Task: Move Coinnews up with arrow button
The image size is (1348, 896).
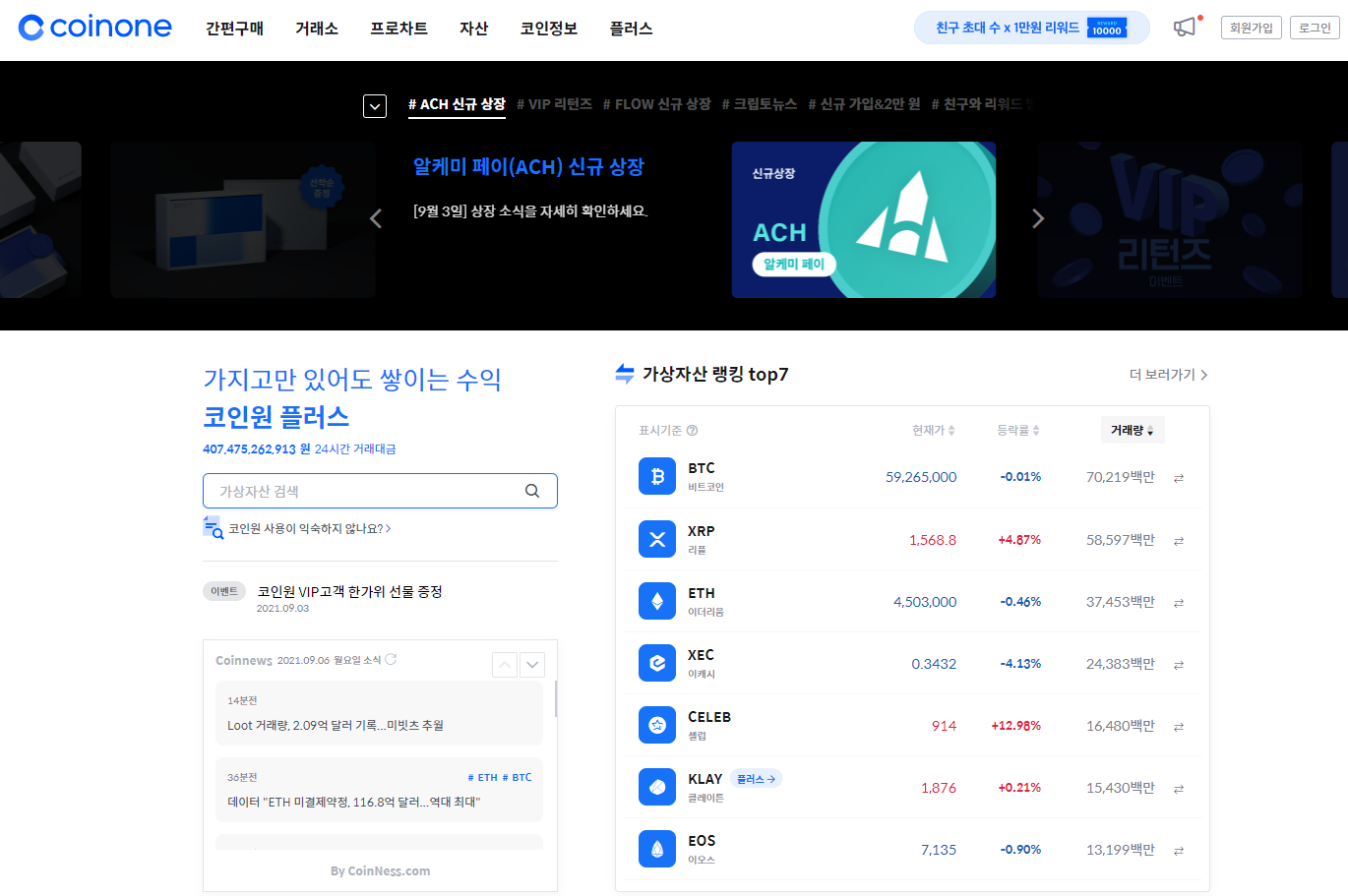Action: [505, 665]
